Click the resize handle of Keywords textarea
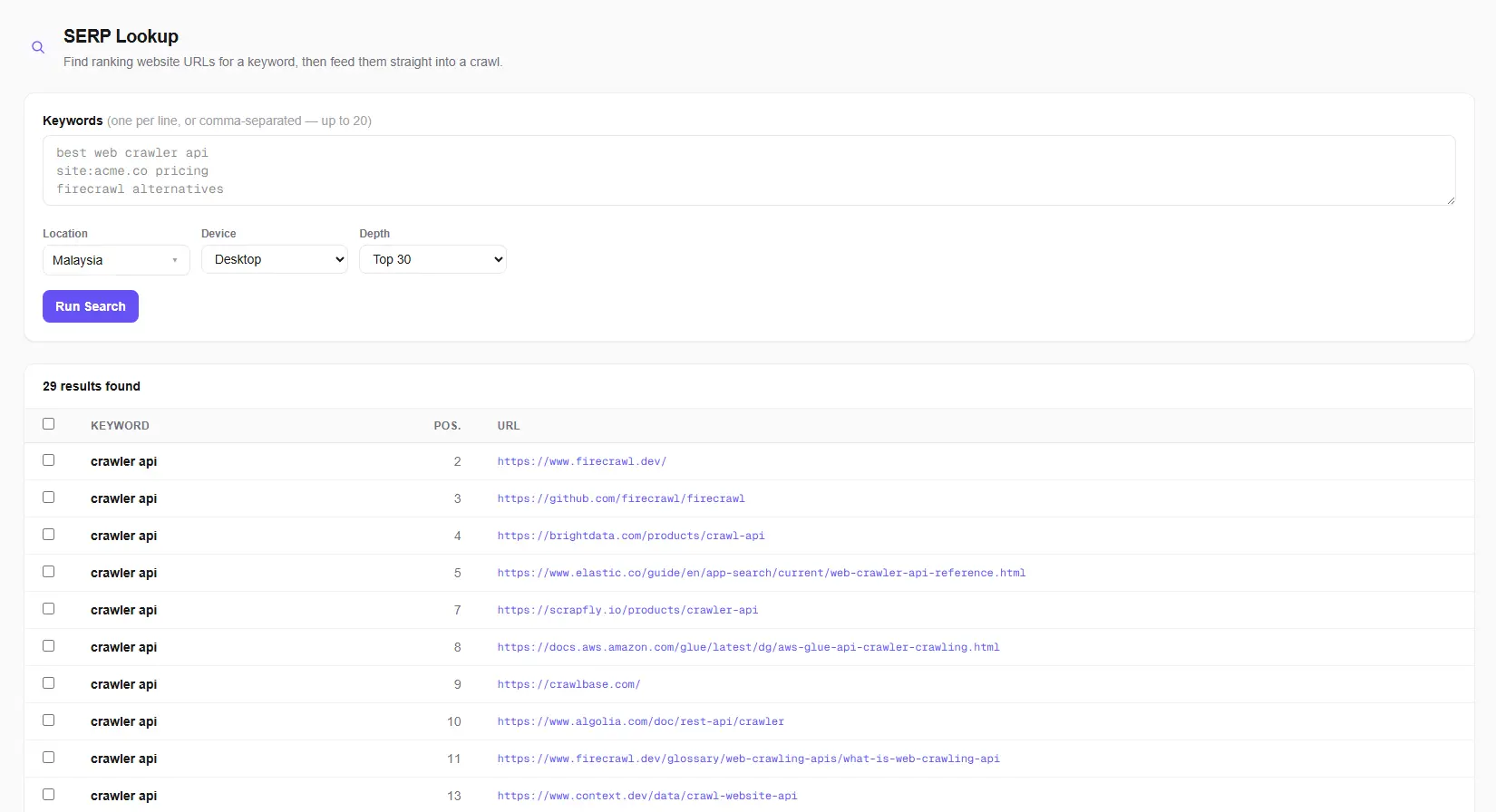The height and width of the screenshot is (812, 1496). [x=1451, y=200]
